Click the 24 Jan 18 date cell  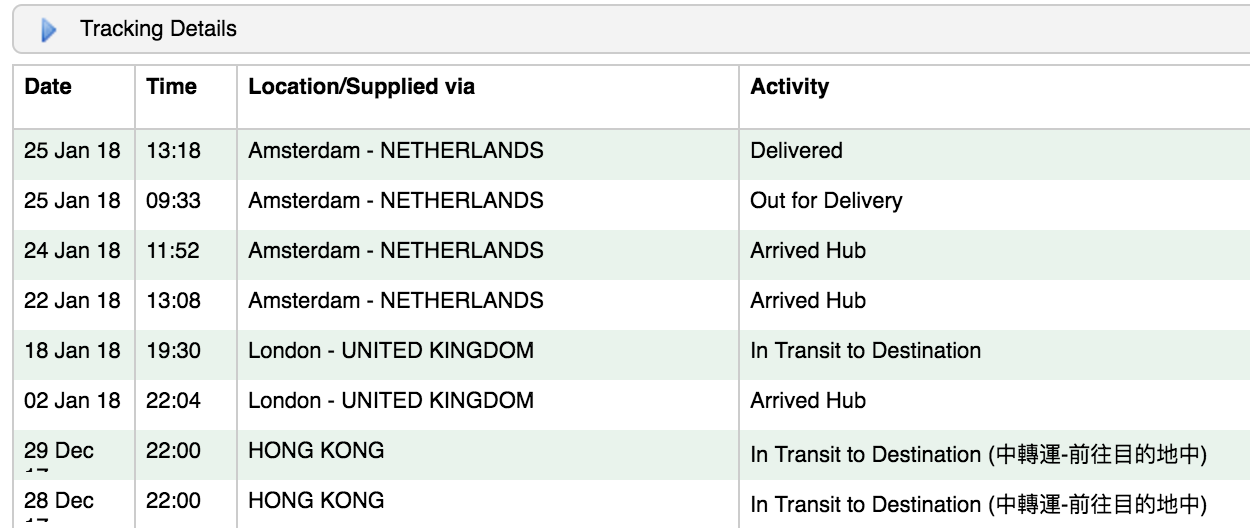coord(72,251)
